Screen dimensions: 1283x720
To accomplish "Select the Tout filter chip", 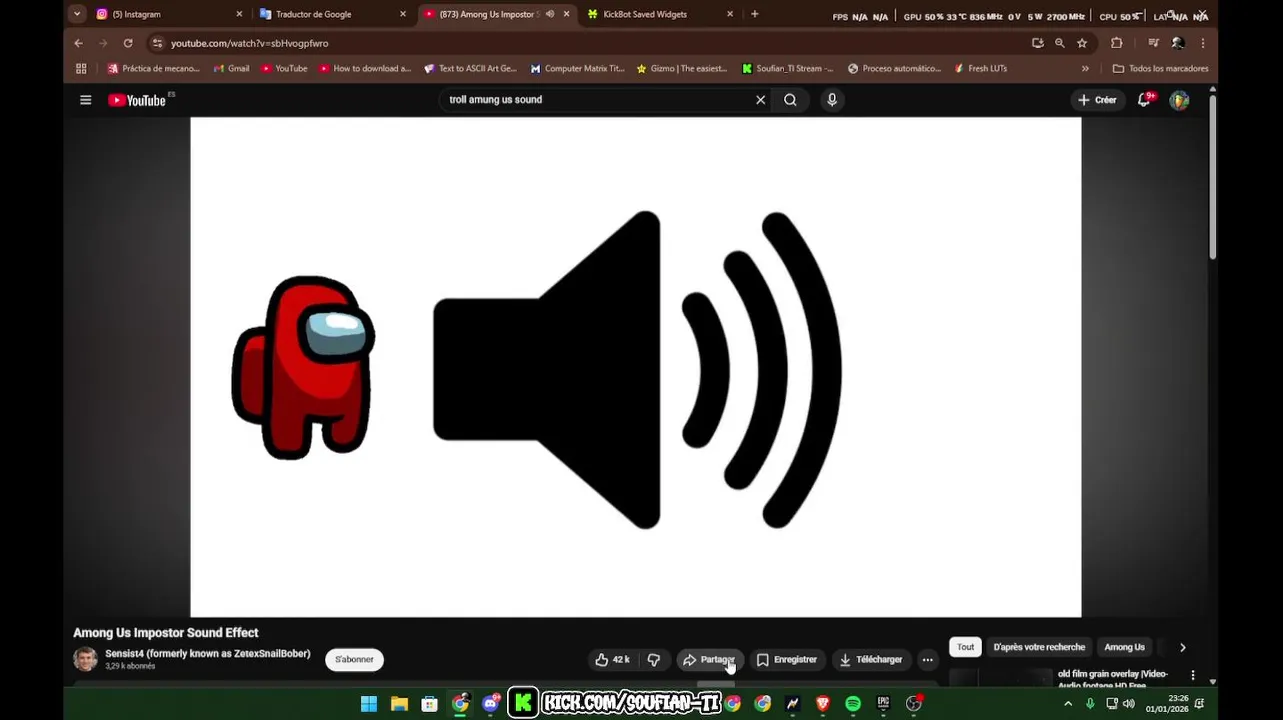I will point(965,647).
